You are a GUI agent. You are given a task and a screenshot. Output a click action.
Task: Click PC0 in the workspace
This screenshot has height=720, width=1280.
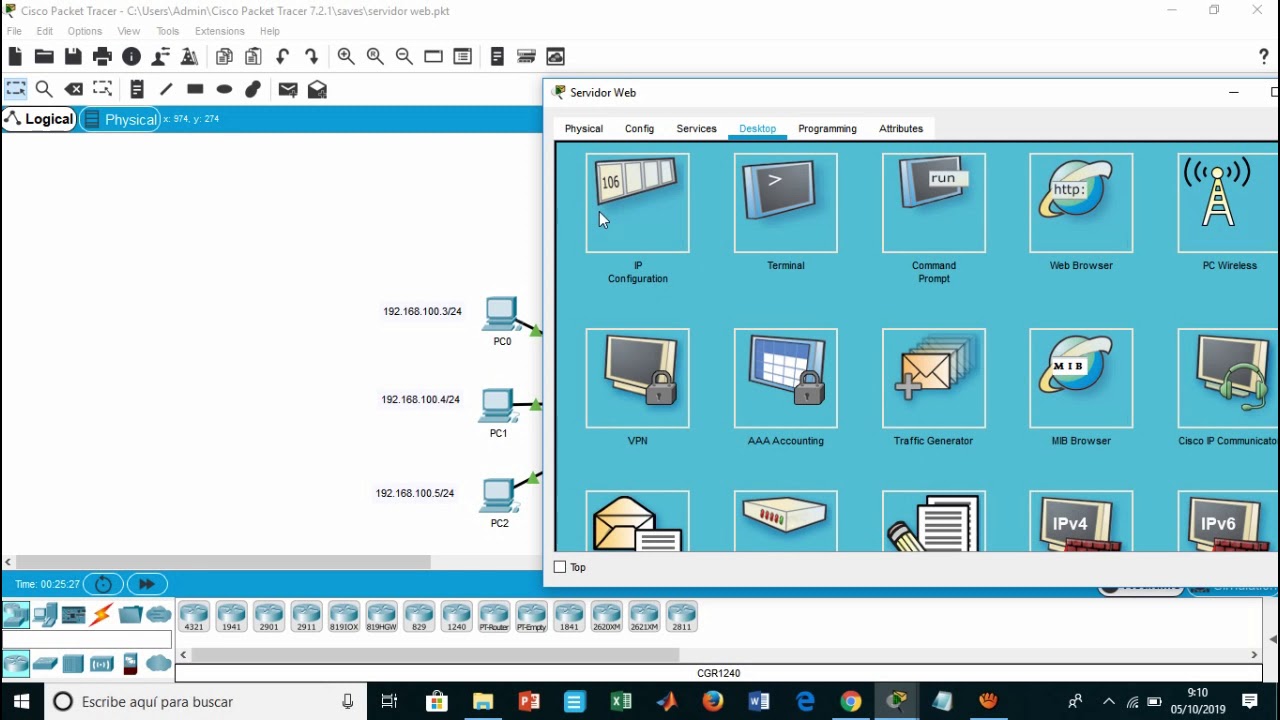[x=502, y=314]
